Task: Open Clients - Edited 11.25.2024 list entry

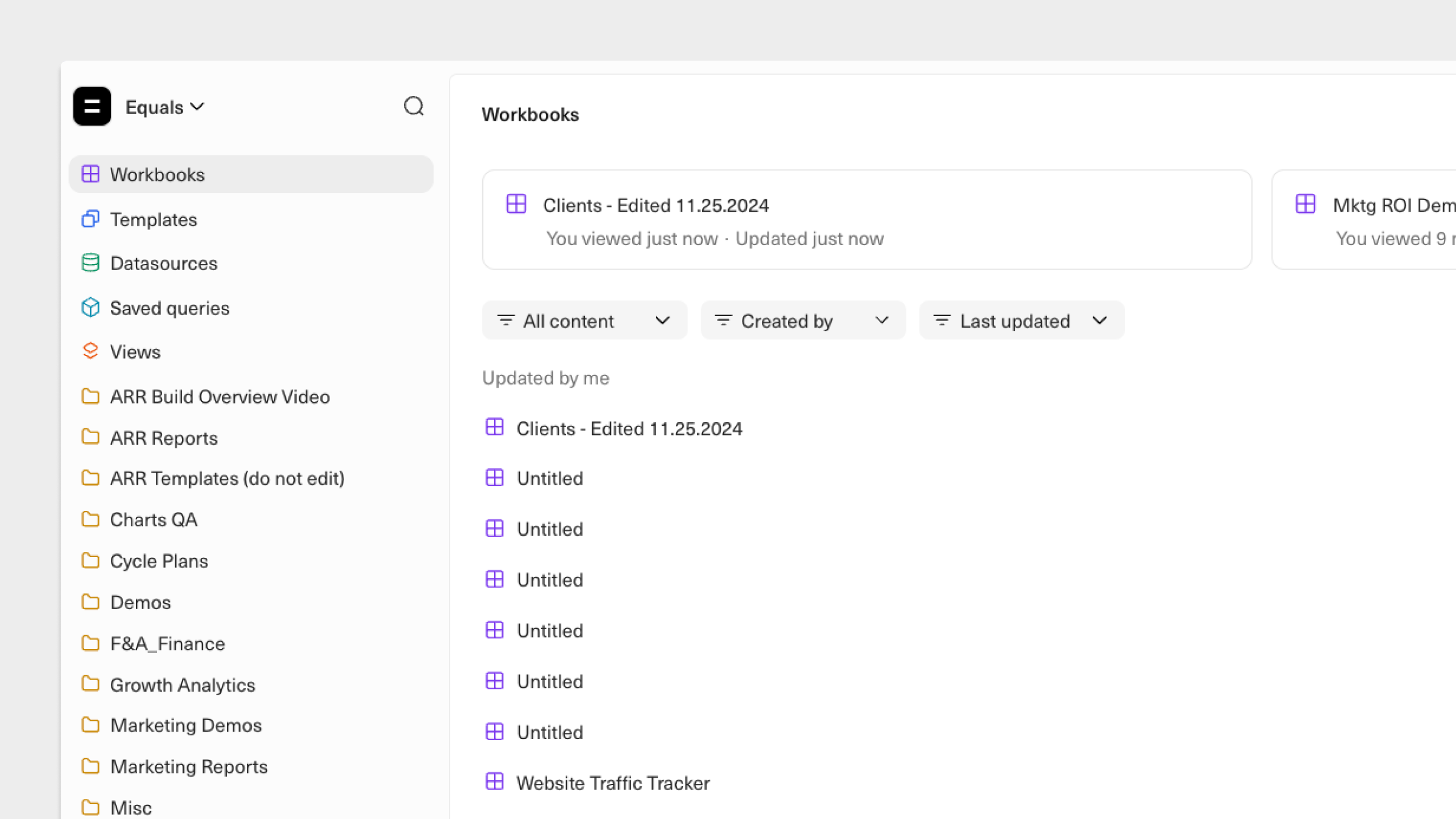Action: 629,429
